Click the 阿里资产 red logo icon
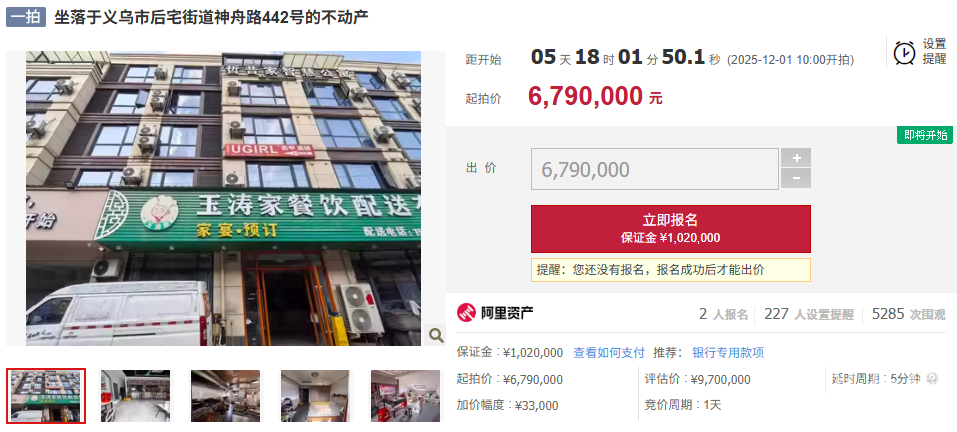Viewport: 957px width, 432px height. click(466, 313)
